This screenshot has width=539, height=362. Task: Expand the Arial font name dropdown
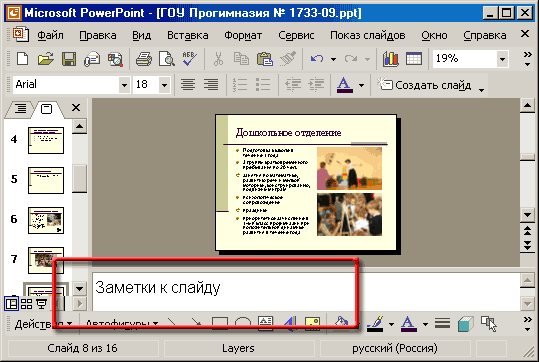(x=124, y=85)
